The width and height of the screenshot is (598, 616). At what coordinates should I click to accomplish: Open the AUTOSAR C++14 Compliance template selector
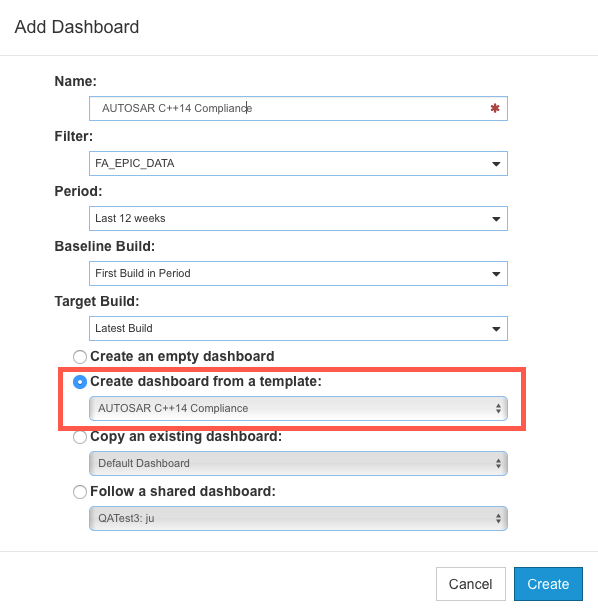[x=298, y=409]
